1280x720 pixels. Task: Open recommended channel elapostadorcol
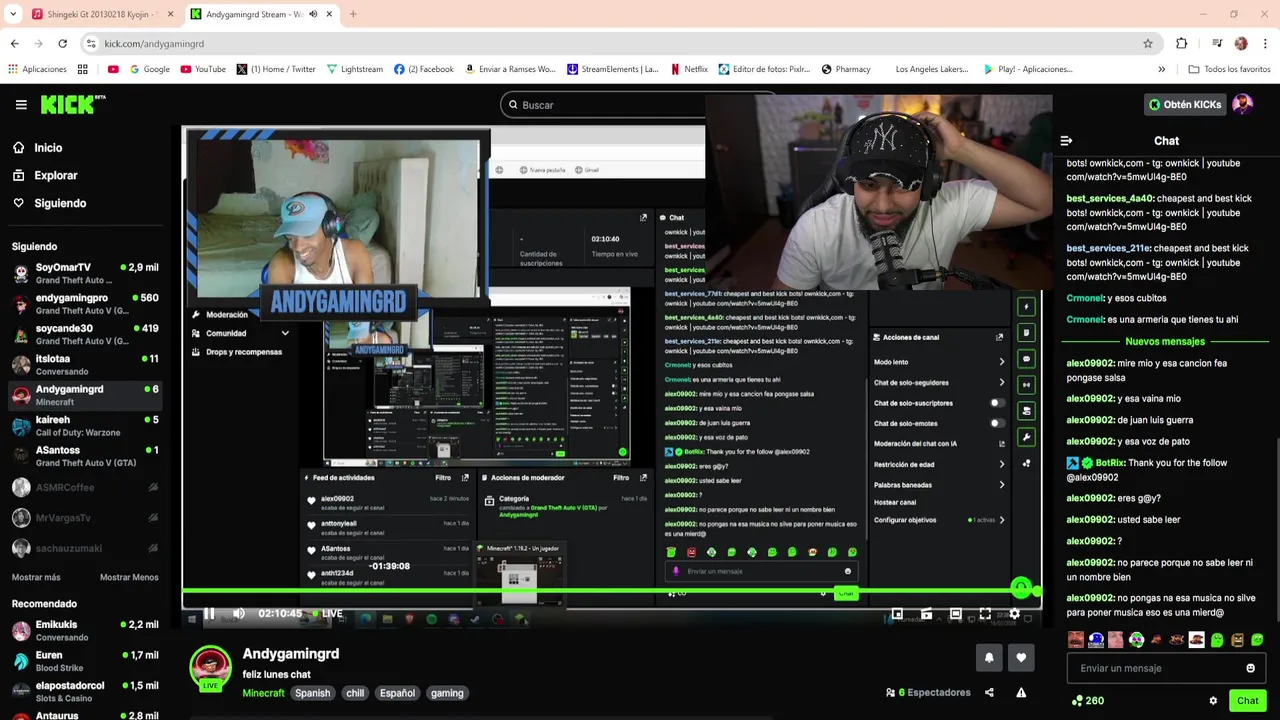coord(85,691)
